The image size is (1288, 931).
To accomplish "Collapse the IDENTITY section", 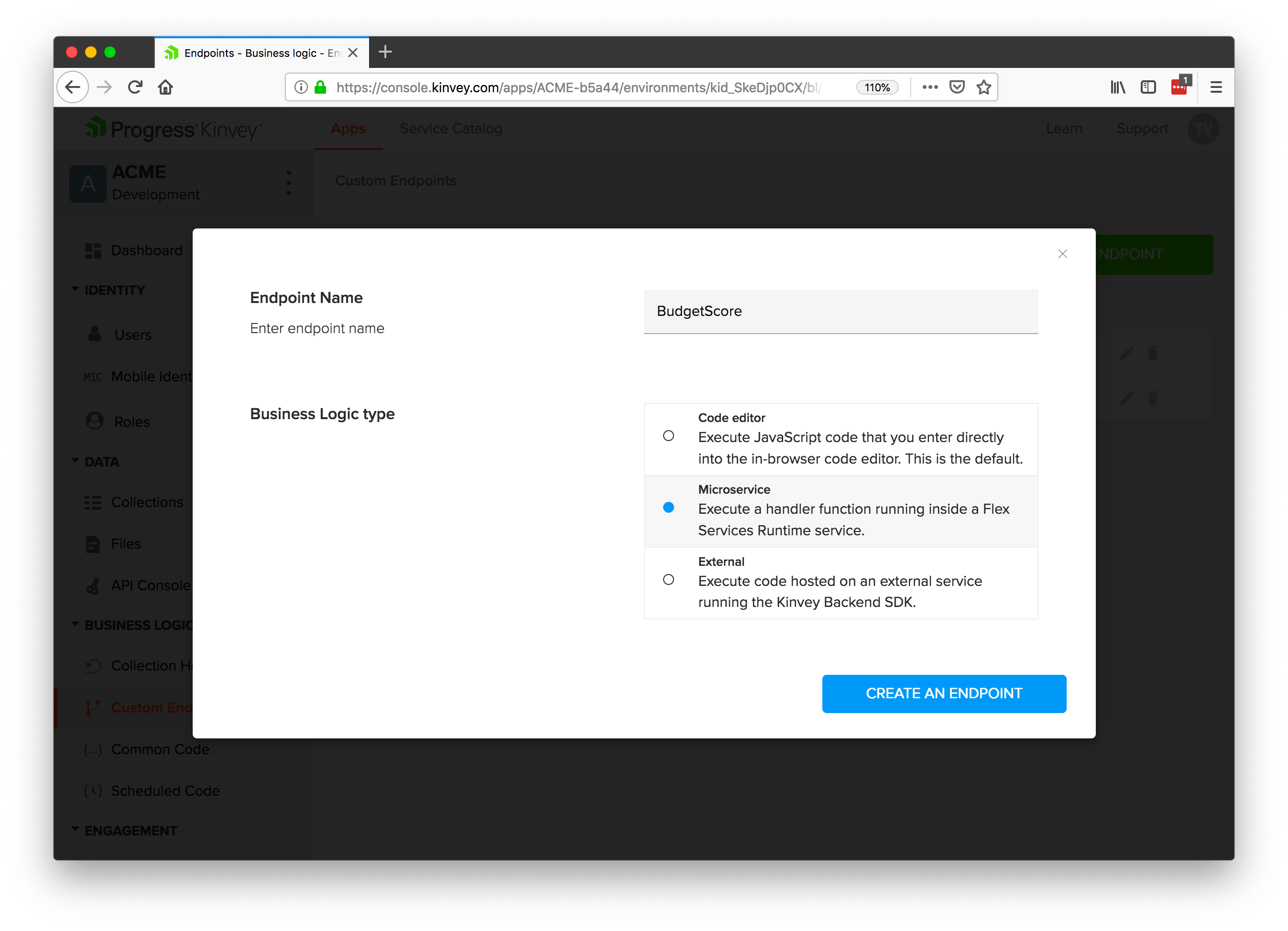I will [x=108, y=290].
